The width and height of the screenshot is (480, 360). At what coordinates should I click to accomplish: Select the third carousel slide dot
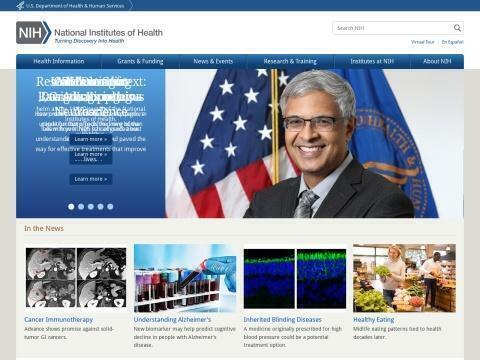[x=91, y=207]
